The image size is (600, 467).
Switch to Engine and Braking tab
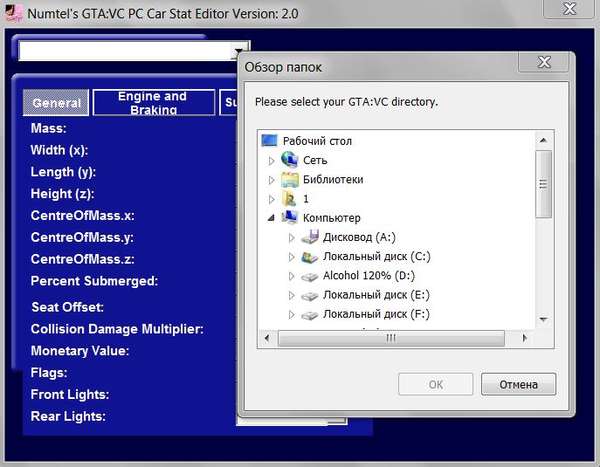152,103
